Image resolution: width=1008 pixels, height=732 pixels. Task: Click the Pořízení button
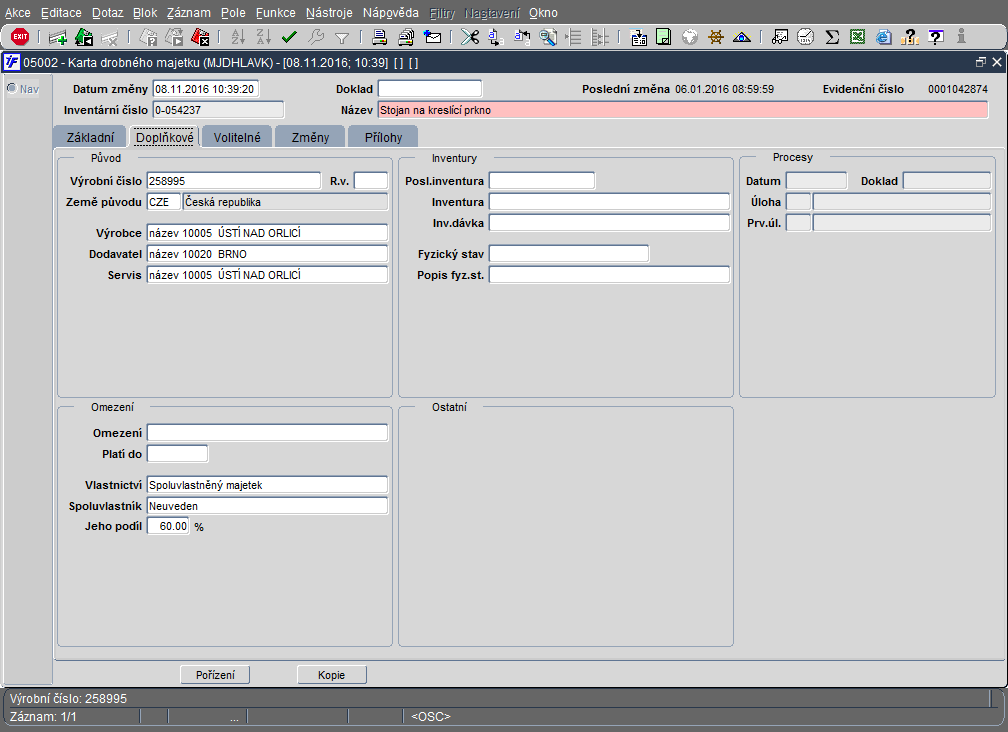coord(215,675)
